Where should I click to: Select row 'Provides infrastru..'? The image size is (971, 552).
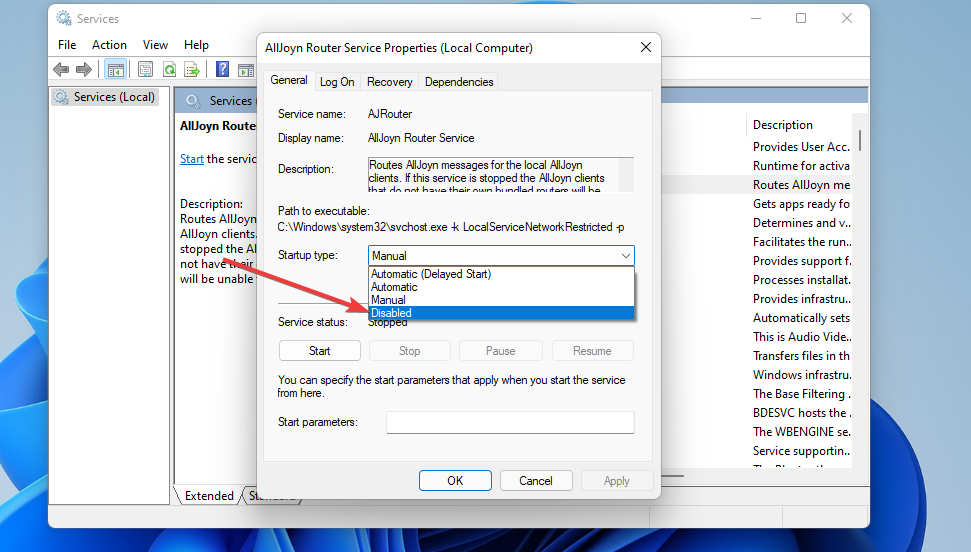pos(799,299)
